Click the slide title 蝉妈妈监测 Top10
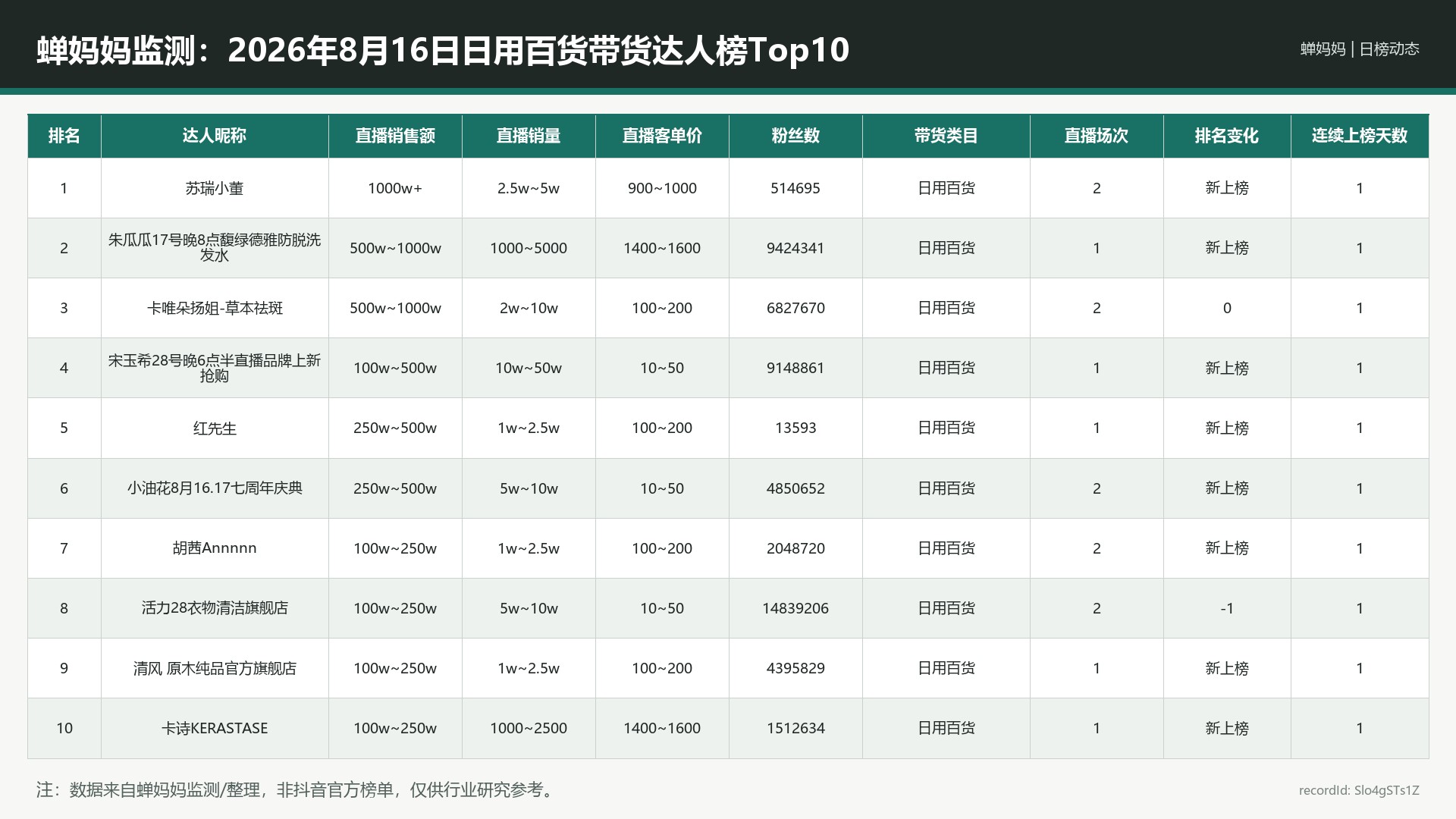Screen dimensions: 1456x819 443,50
